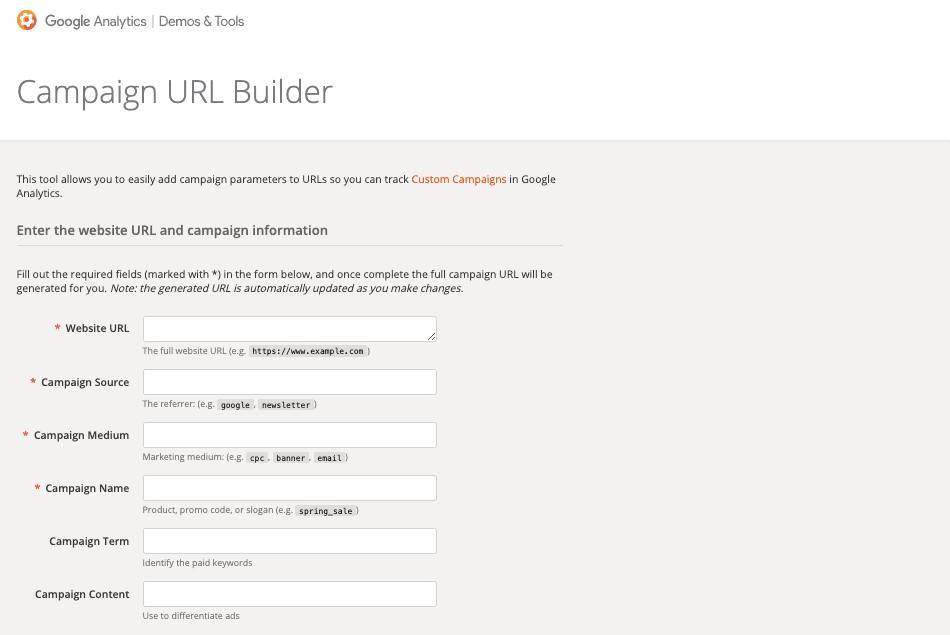
Task: Click inside the Campaign Term field
Action: point(289,540)
